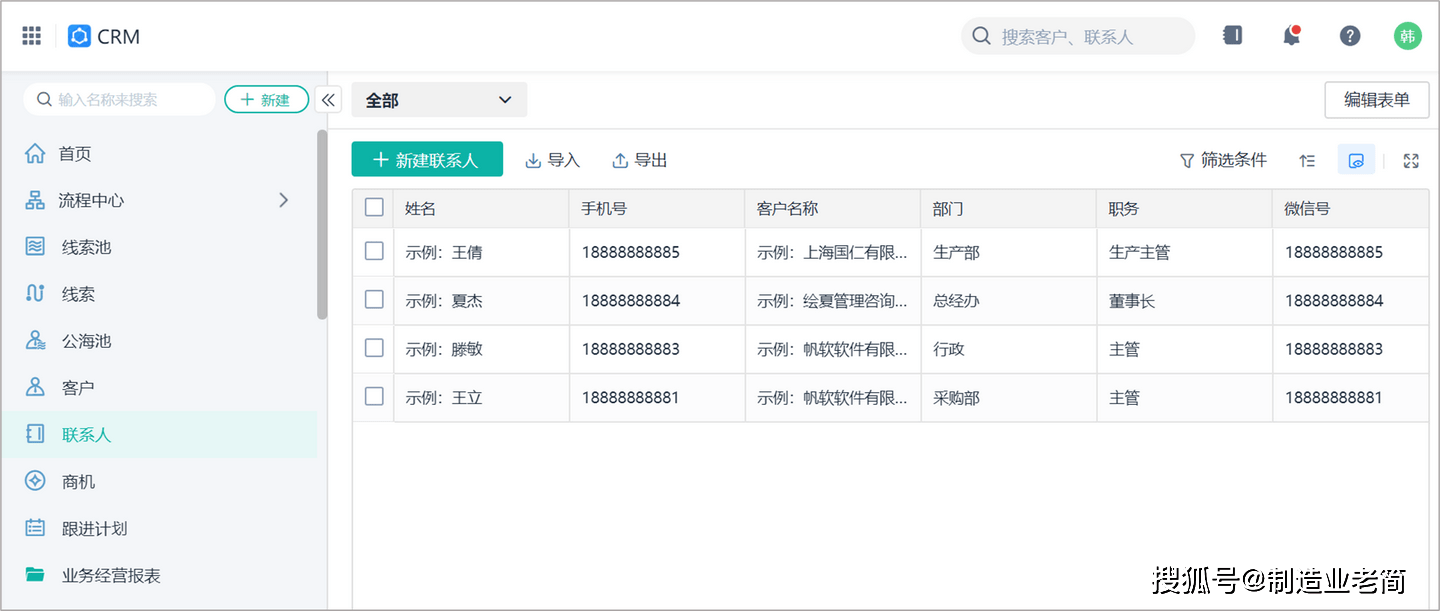Select the header checkbox to select all rows
Image resolution: width=1440 pixels, height=611 pixels.
pyautogui.click(x=373, y=207)
